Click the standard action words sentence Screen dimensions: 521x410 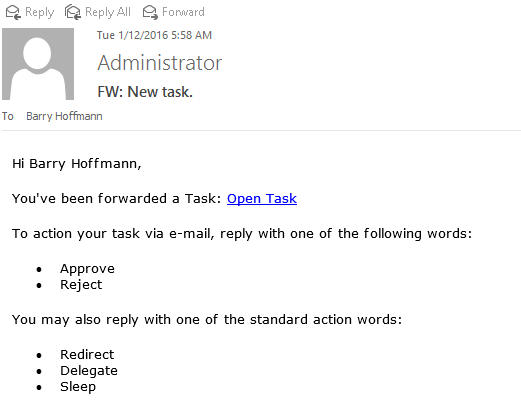(x=207, y=320)
